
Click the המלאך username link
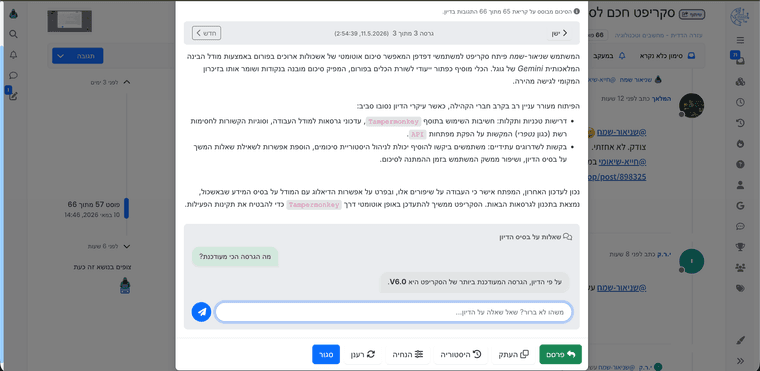(x=662, y=98)
